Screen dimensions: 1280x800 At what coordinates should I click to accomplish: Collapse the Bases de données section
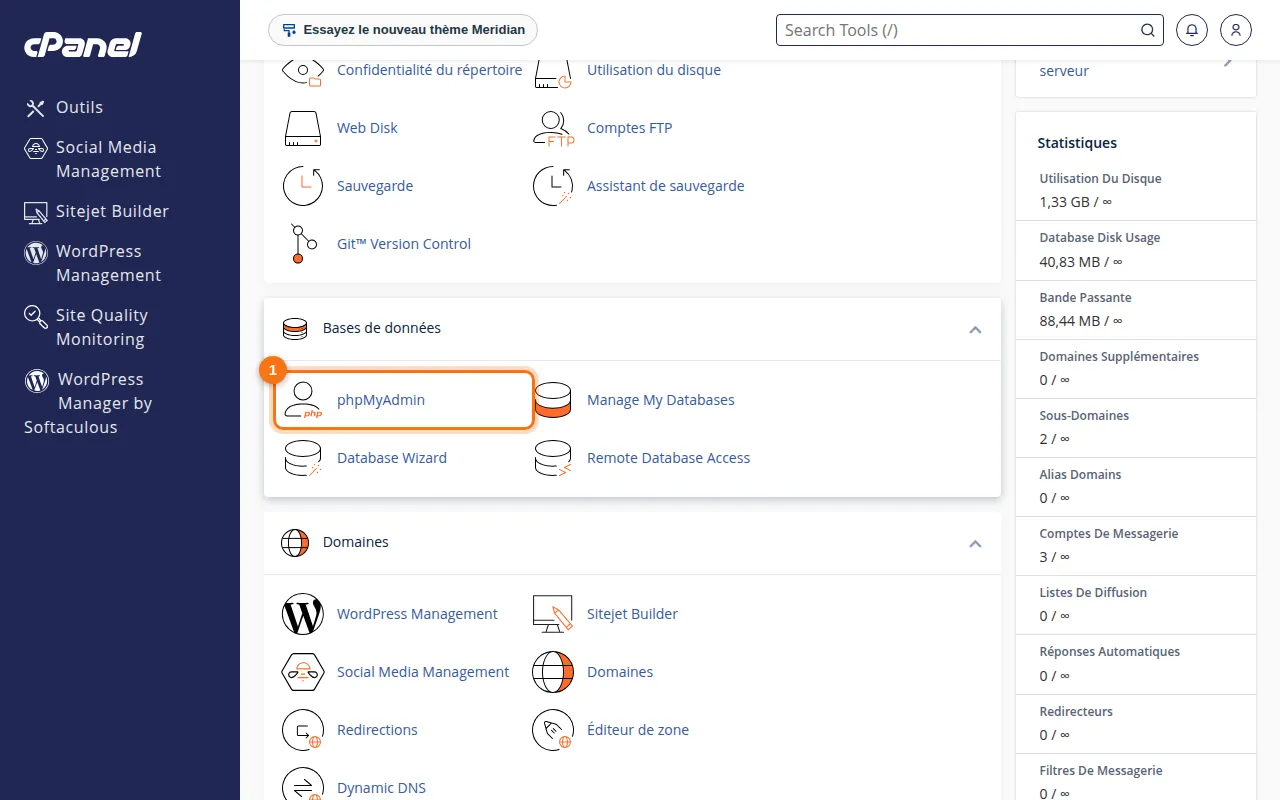pos(976,329)
